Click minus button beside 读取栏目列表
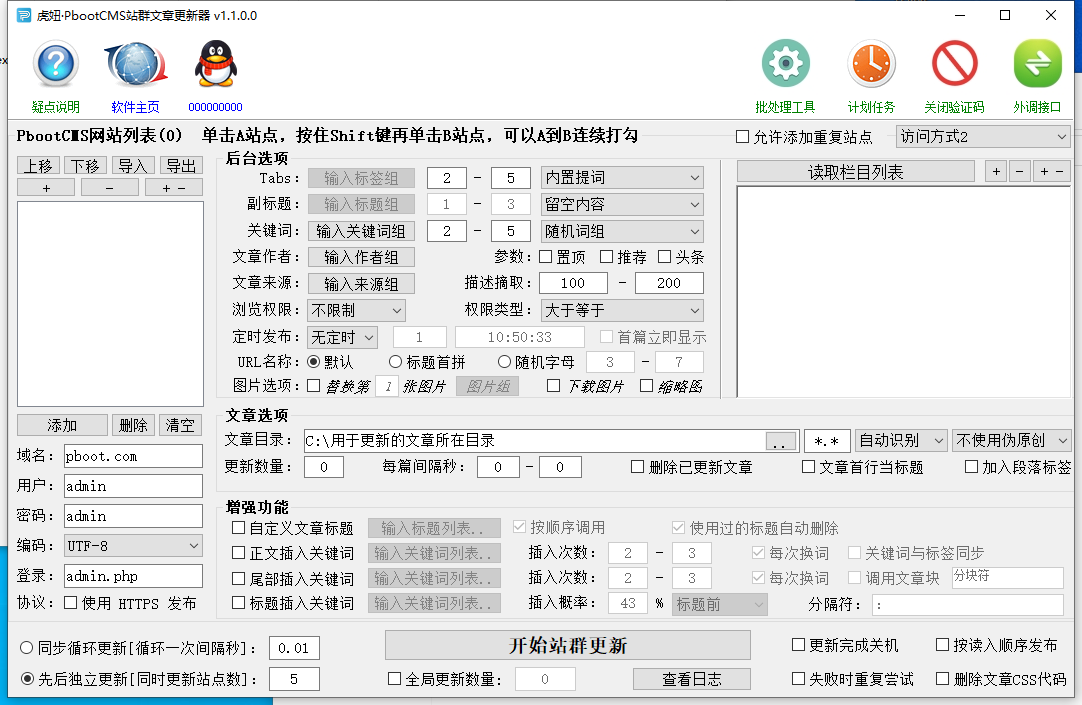This screenshot has width=1082, height=705. click(1020, 172)
